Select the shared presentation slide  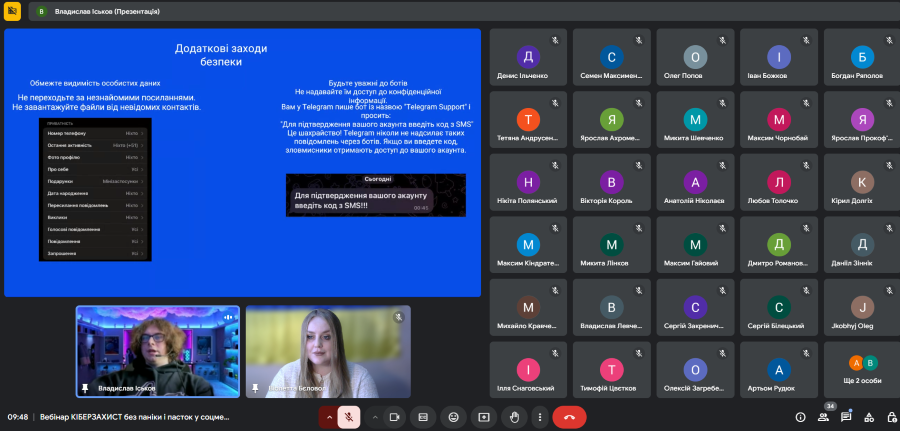[x=242, y=162]
